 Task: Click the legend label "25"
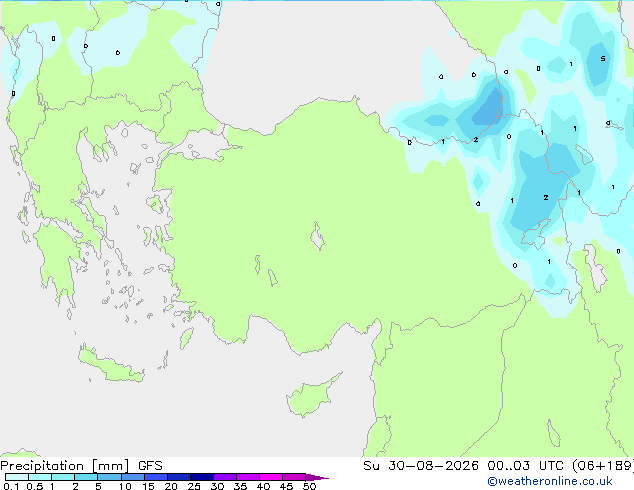click(x=194, y=486)
